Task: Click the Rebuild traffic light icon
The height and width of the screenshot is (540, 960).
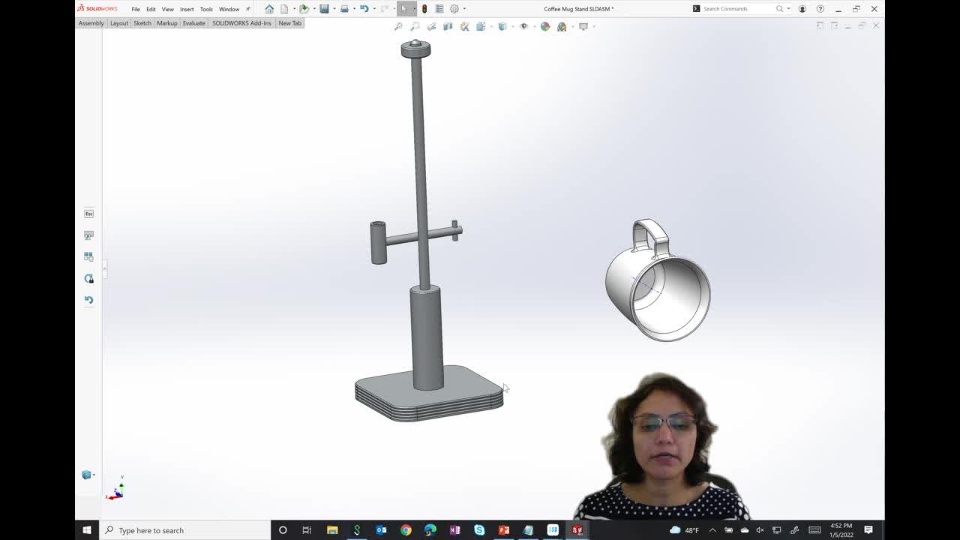Action: click(x=424, y=9)
